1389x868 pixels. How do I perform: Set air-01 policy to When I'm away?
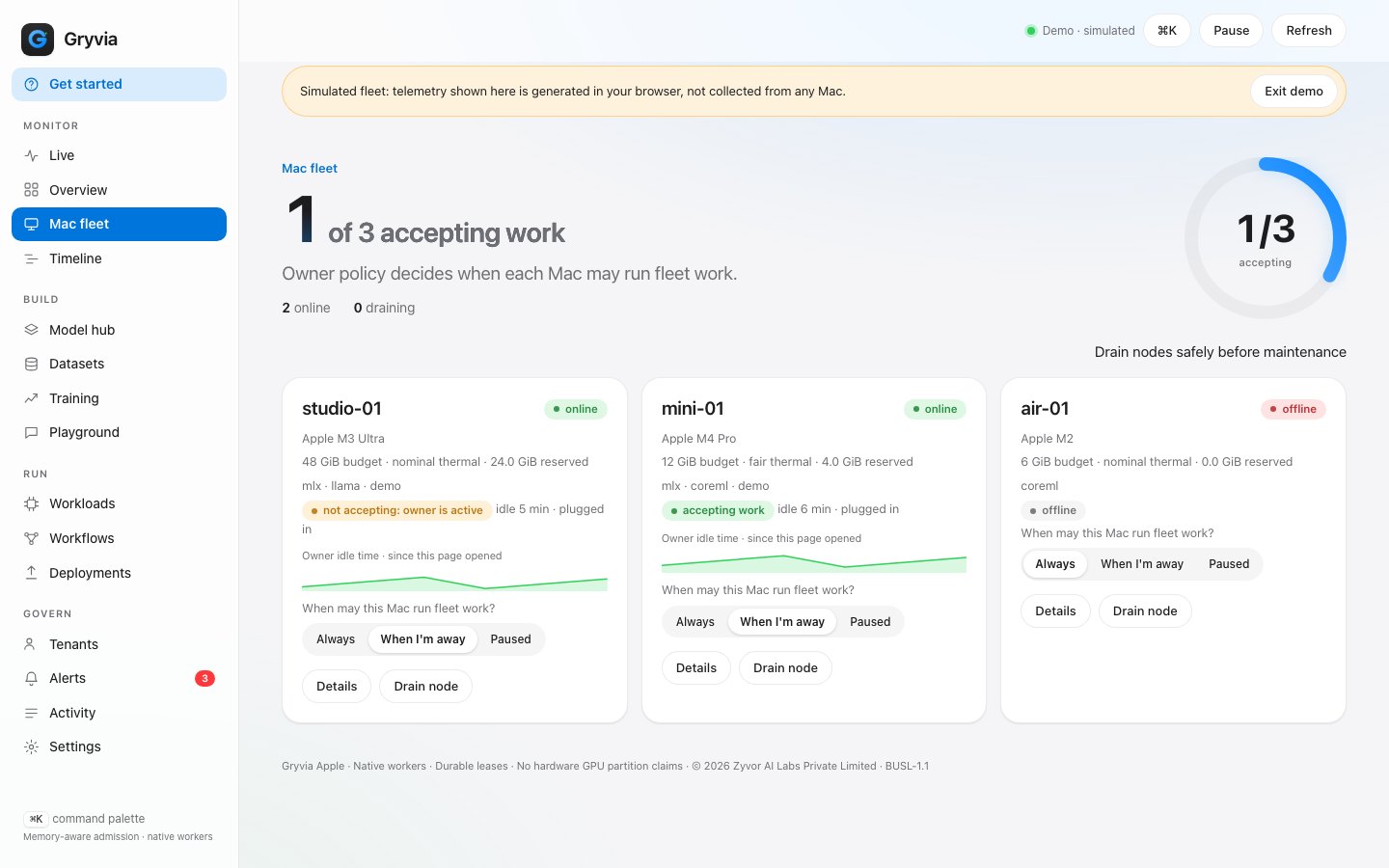tap(1142, 564)
